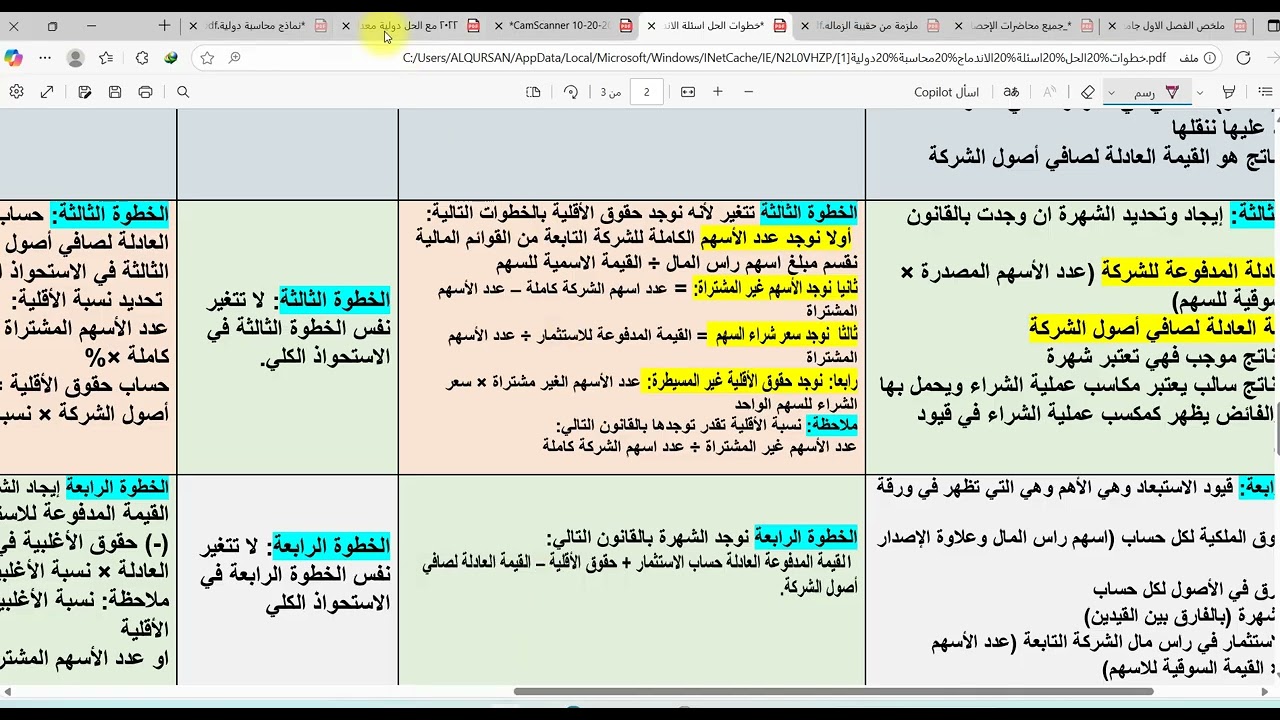Click highlighted ثانيا نوجد الأسهم غير المشتراة text
1280x720 pixels.
pos(774,288)
